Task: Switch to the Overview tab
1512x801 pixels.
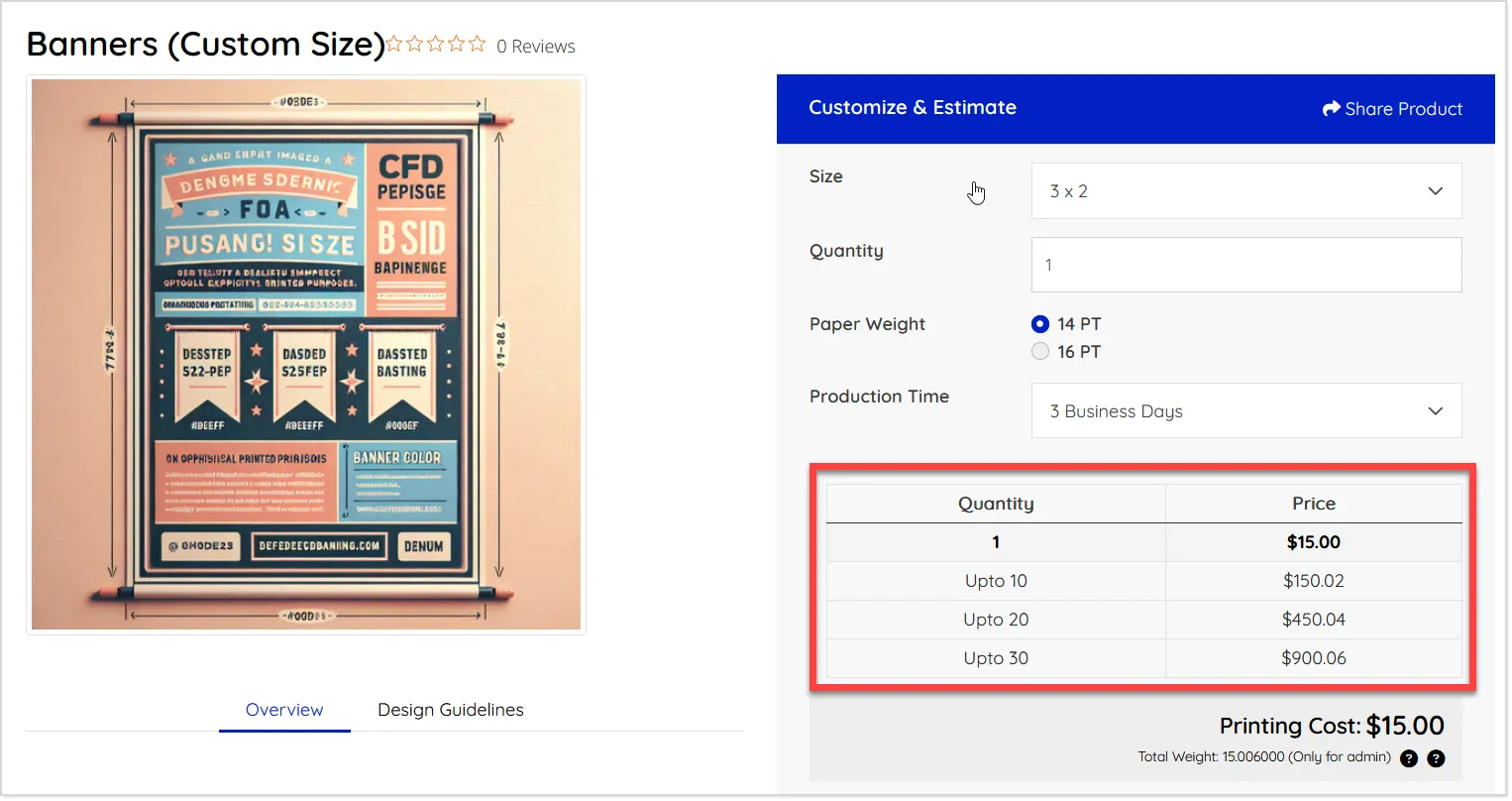Action: (x=284, y=710)
